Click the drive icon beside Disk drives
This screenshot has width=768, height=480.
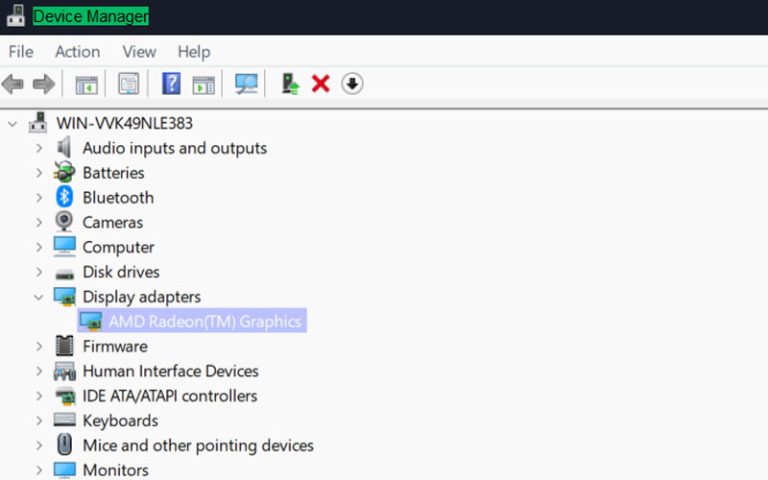click(x=64, y=273)
